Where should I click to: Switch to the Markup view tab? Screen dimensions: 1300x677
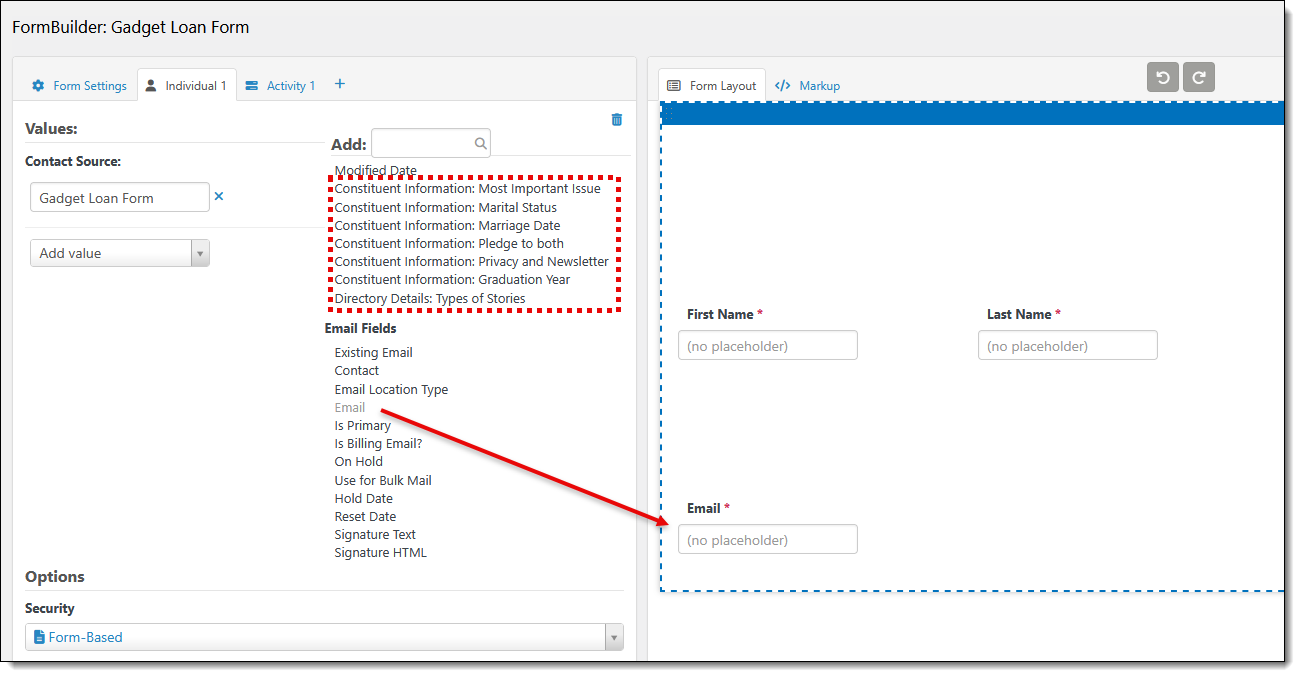(x=808, y=86)
